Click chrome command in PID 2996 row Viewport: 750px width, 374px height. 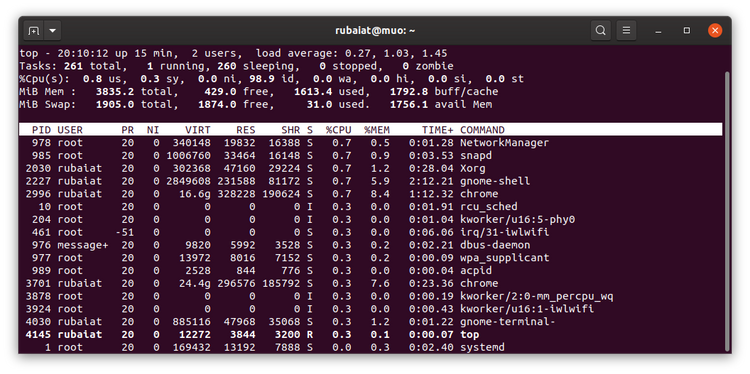point(479,194)
